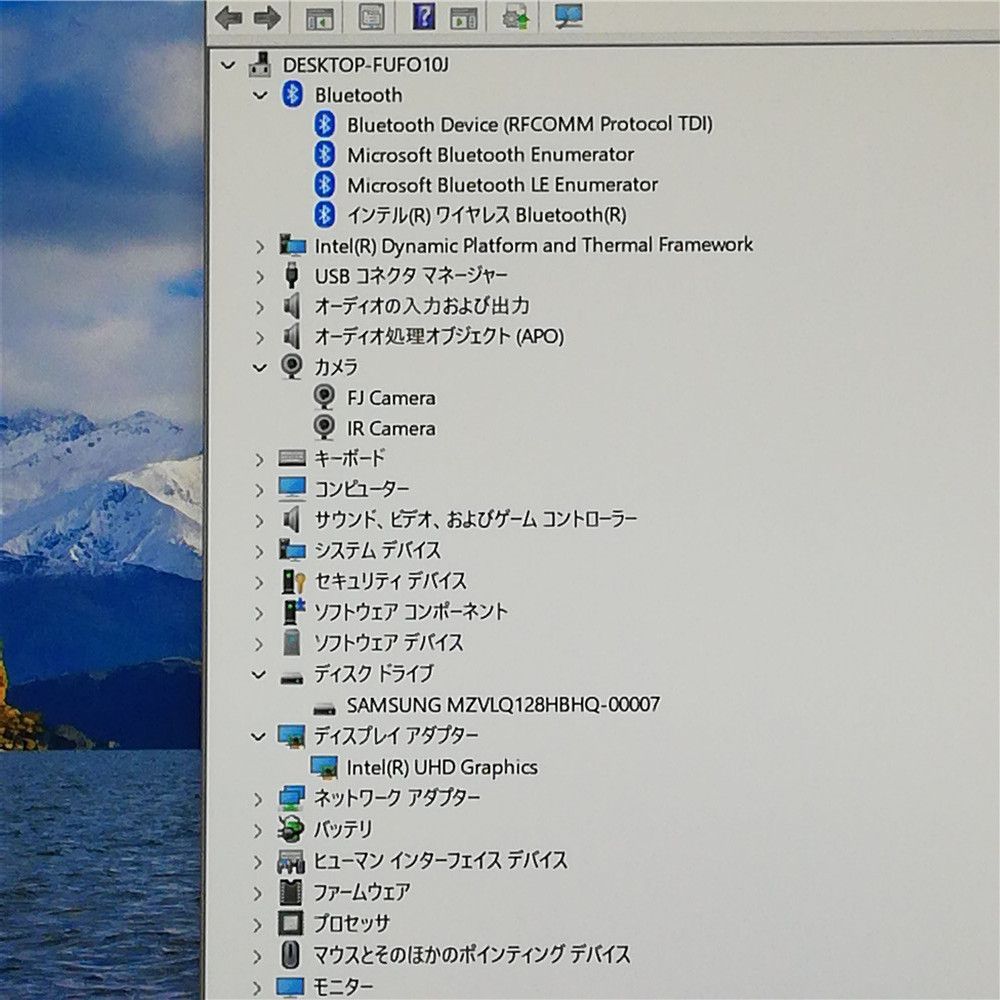This screenshot has height=1000, width=1000.
Task: Click the Microsoft Bluetooth LE Enumerator icon
Action: tap(325, 185)
